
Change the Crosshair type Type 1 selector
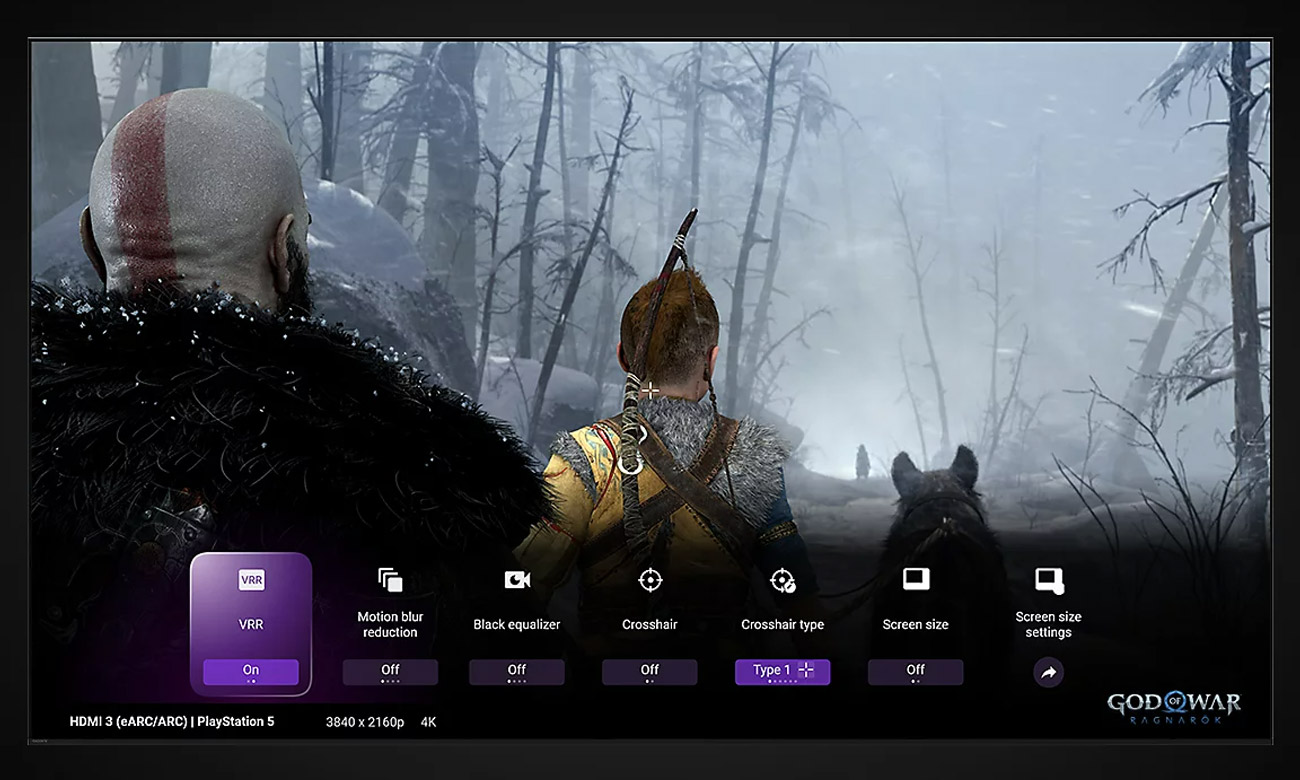[782, 671]
